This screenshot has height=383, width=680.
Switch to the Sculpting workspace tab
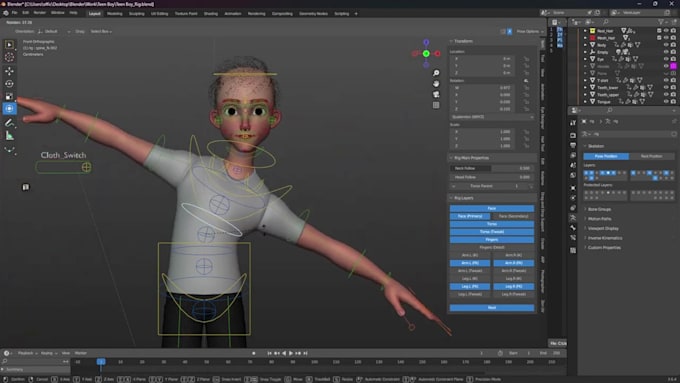tap(136, 13)
